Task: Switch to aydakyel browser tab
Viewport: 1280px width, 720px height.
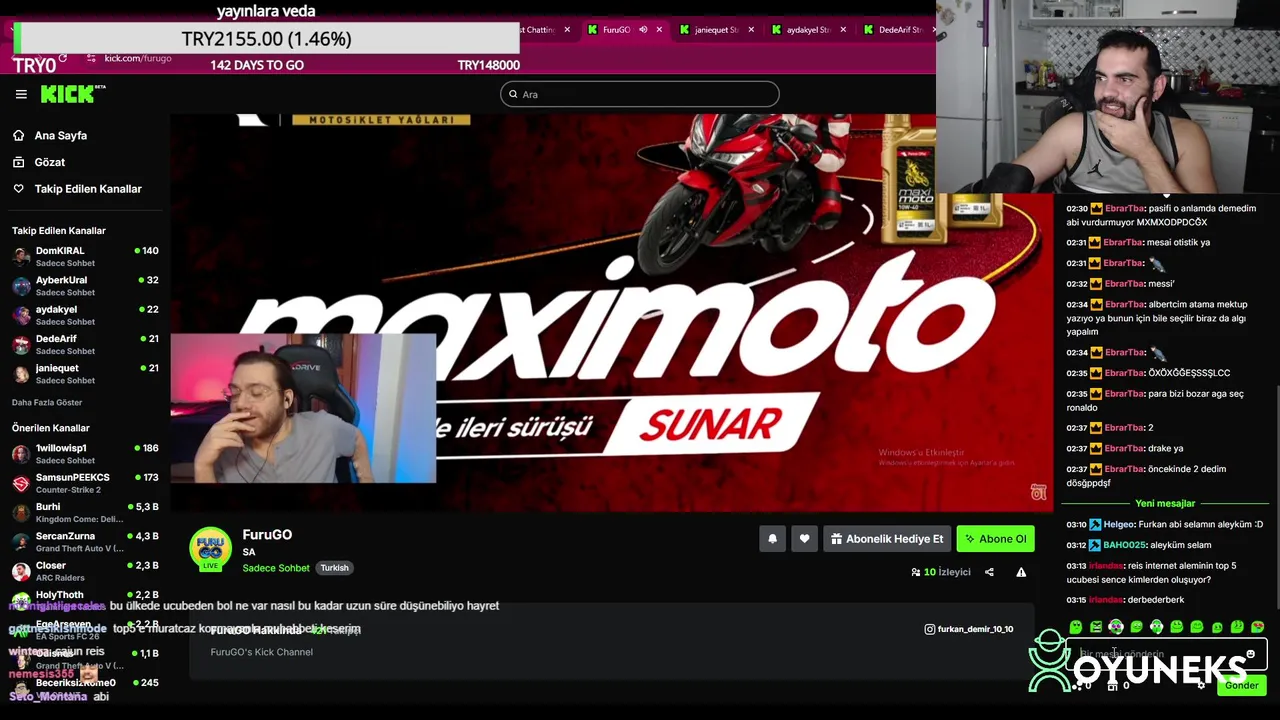Action: (808, 30)
